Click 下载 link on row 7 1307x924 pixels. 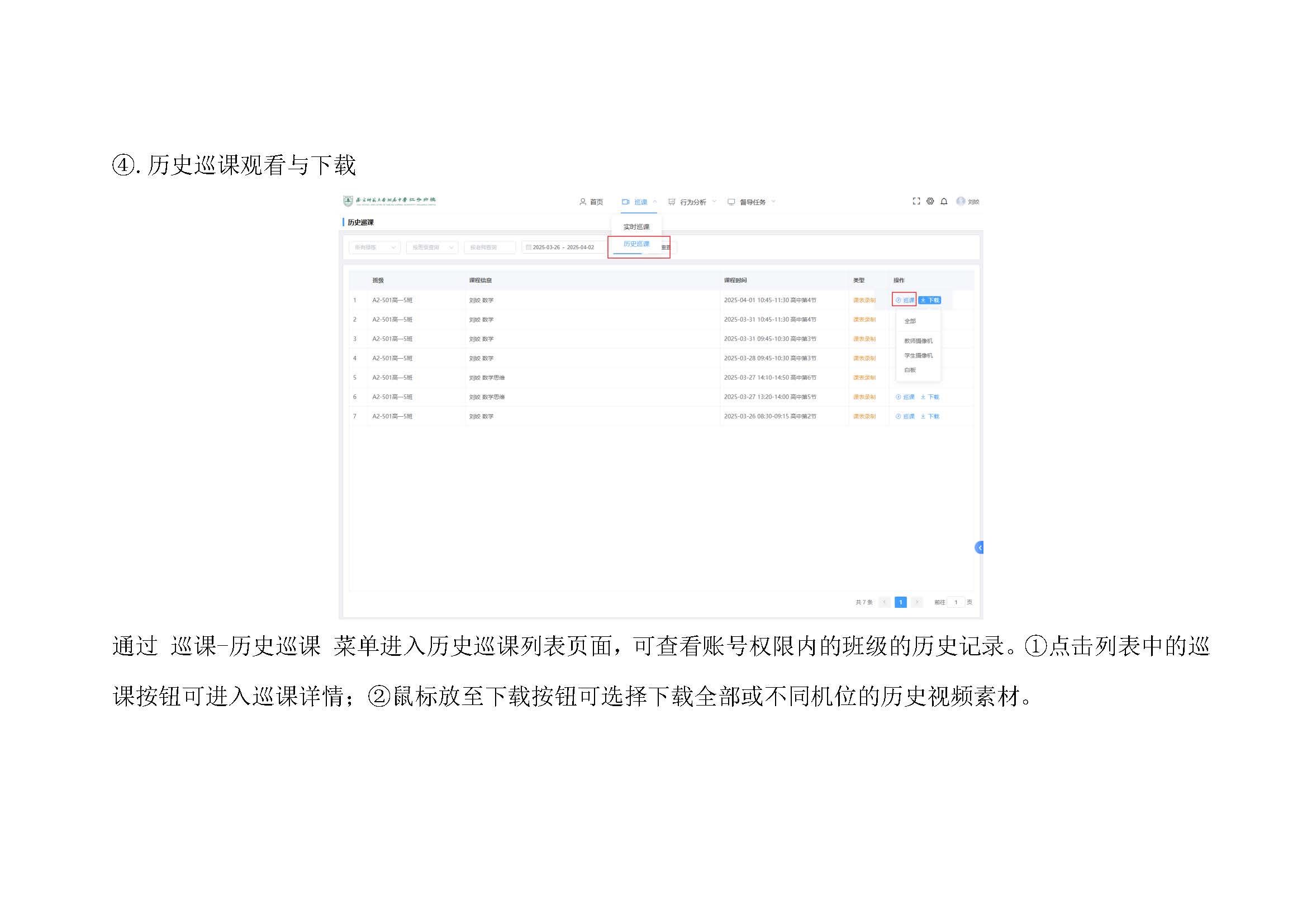tap(930, 417)
